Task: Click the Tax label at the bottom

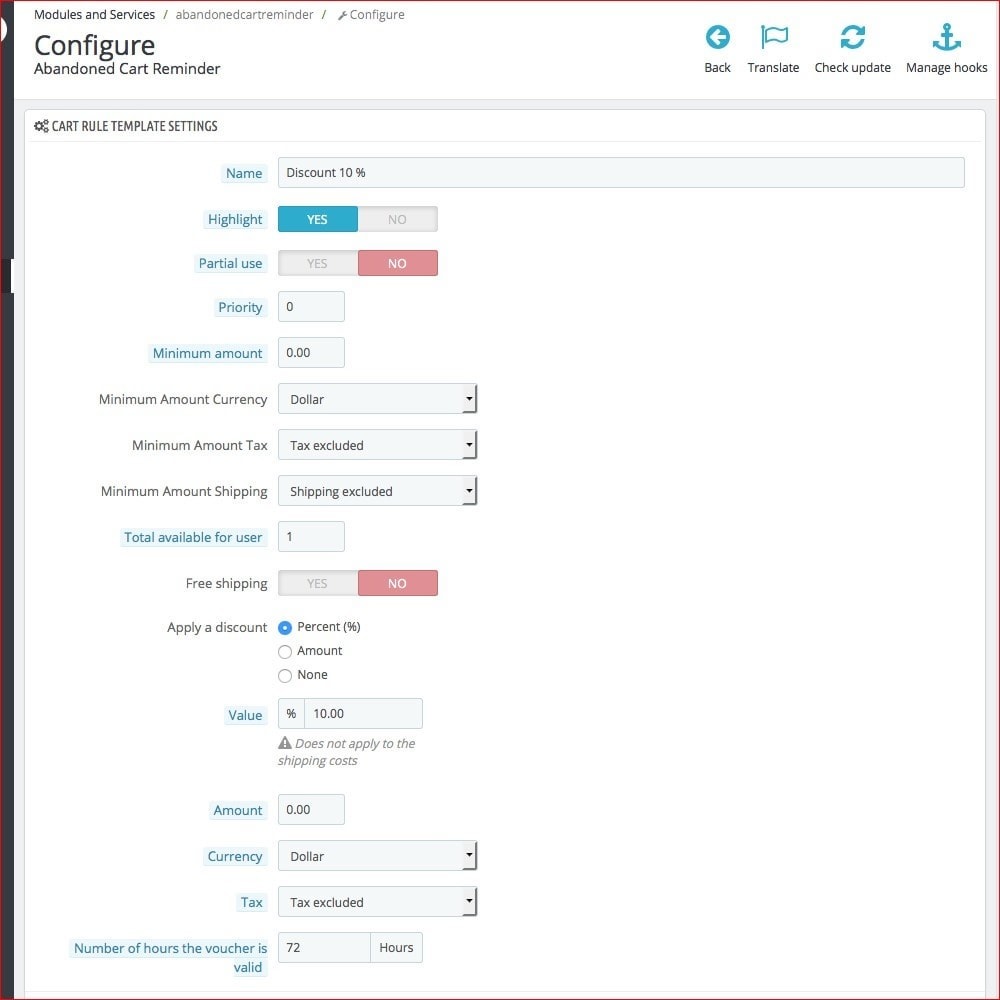Action: [x=251, y=902]
